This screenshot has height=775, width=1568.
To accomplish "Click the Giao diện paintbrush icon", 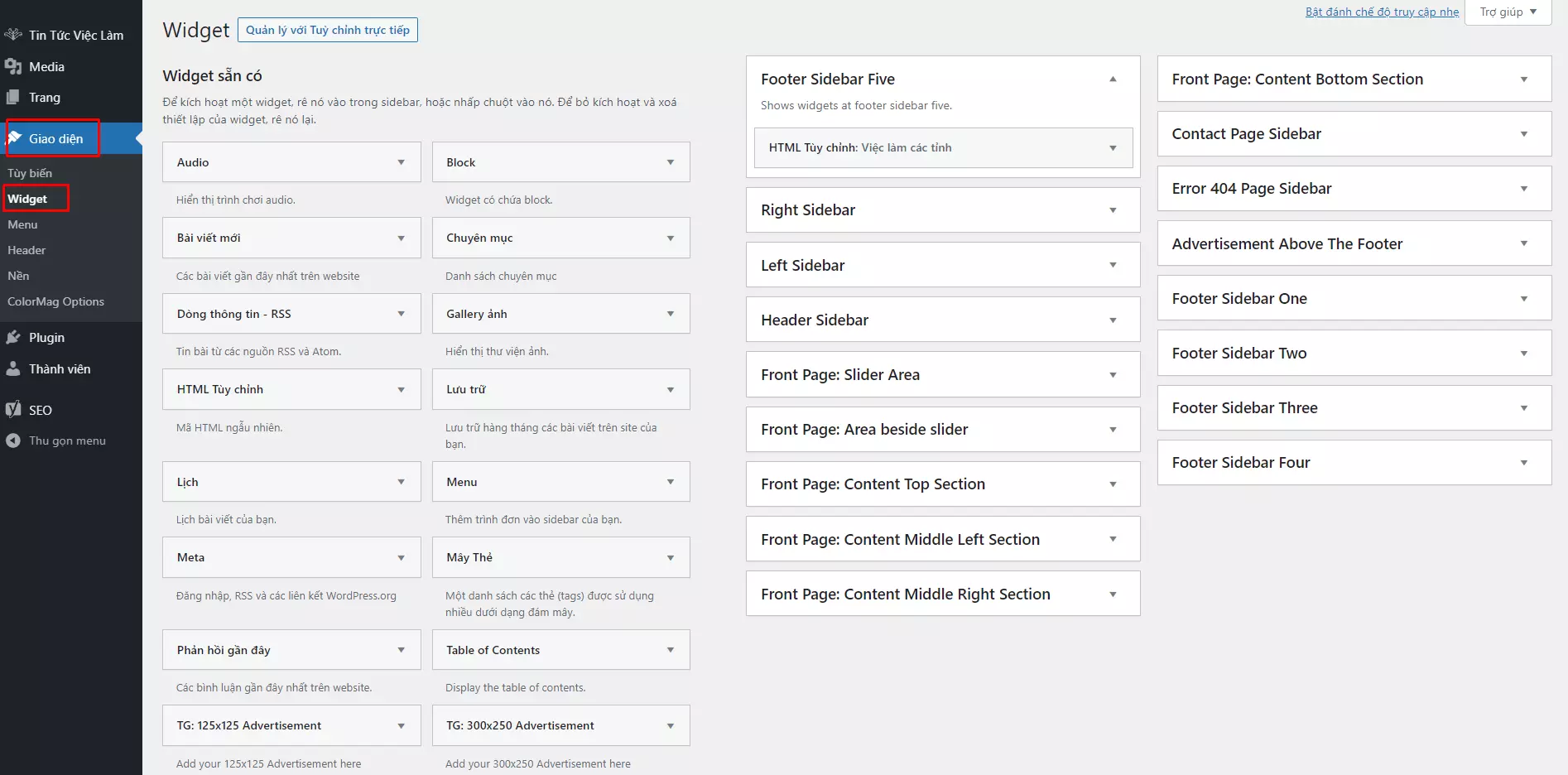I will 15,138.
